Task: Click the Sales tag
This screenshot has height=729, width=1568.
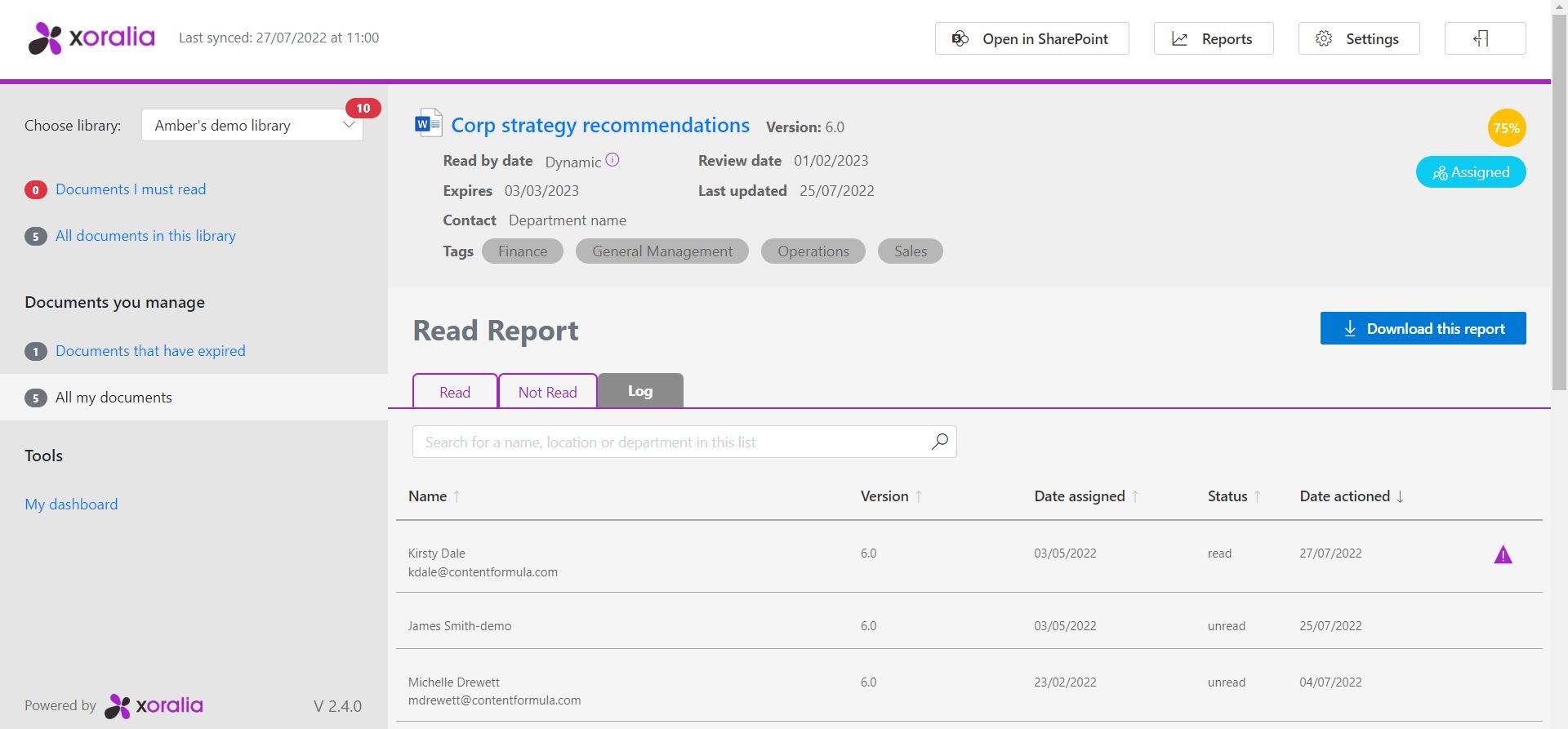Action: click(911, 251)
